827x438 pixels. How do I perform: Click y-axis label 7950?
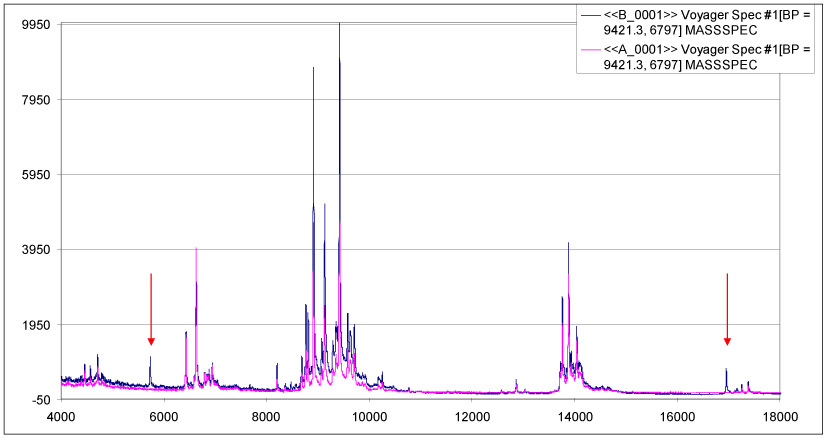(36, 100)
